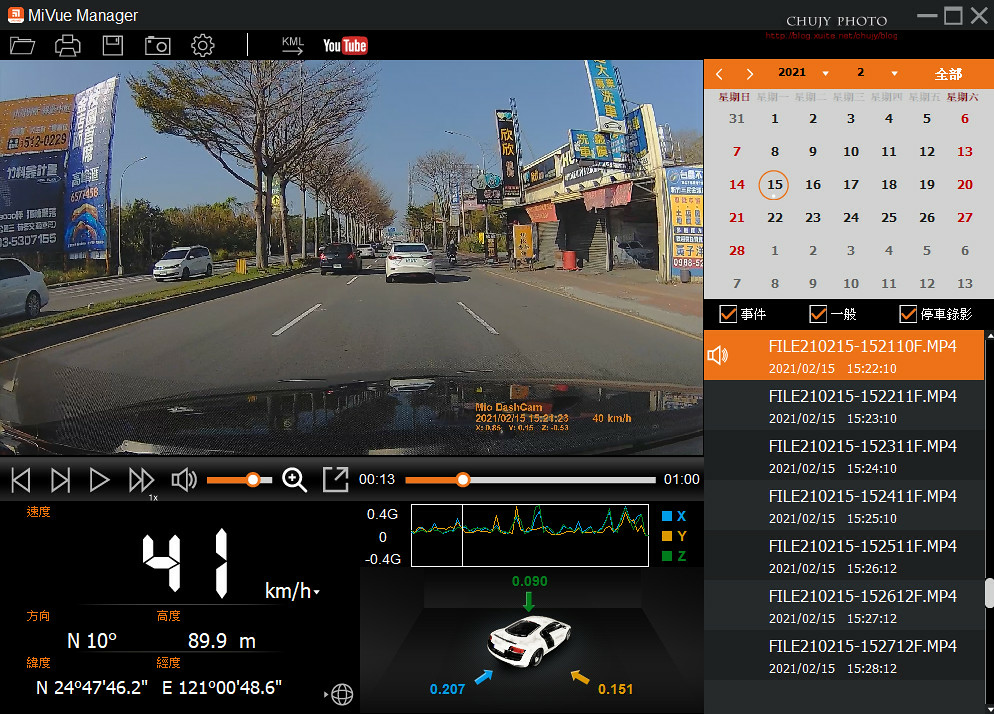Open settings gear icon

click(x=203, y=46)
